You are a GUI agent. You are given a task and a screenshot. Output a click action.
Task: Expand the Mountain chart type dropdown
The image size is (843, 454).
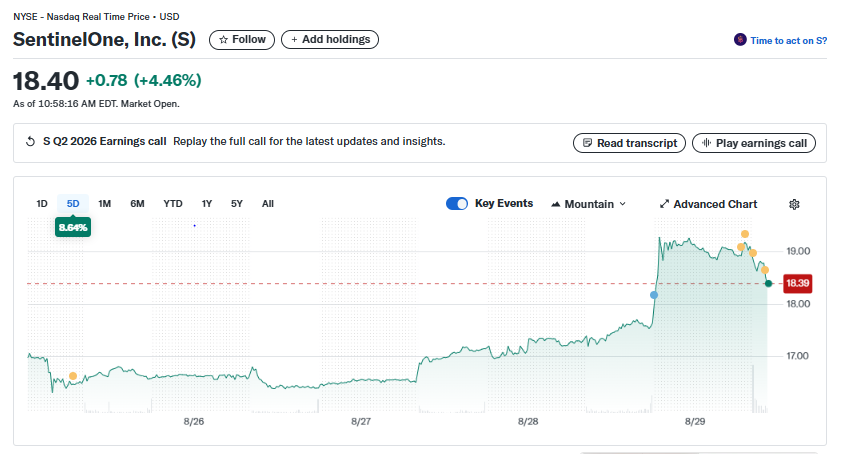tap(589, 204)
